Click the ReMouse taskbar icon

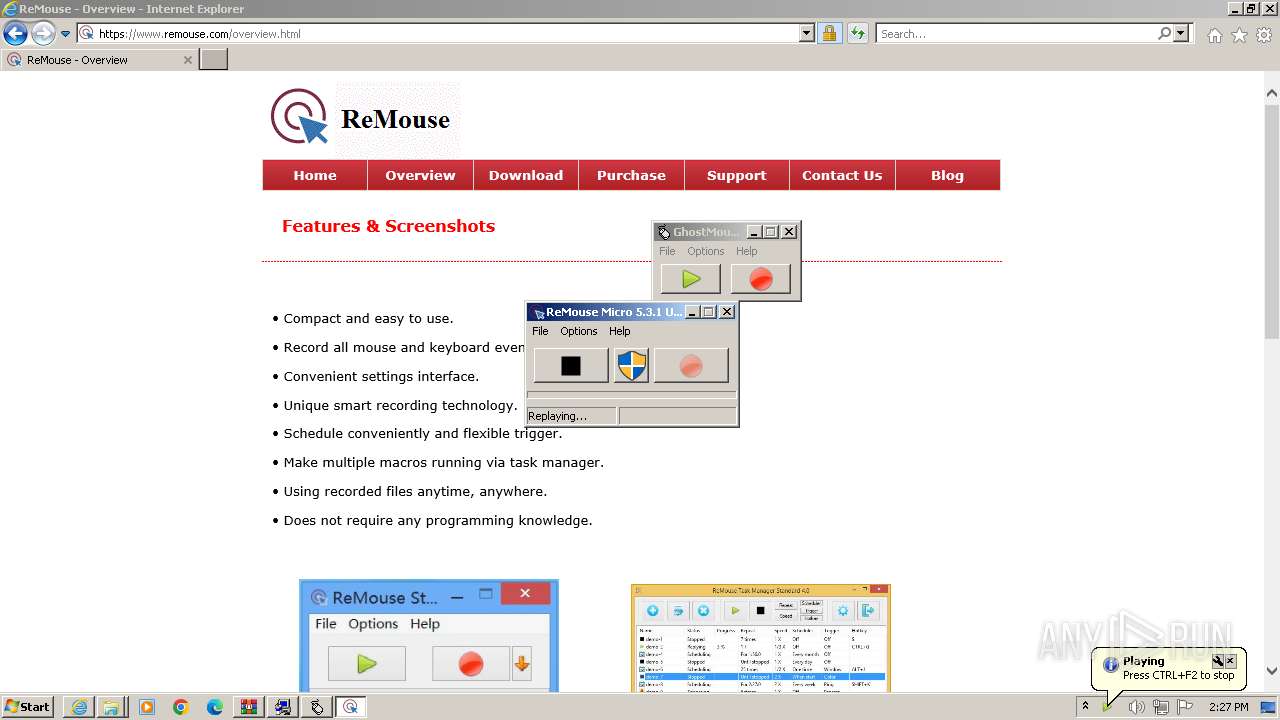pyautogui.click(x=350, y=707)
